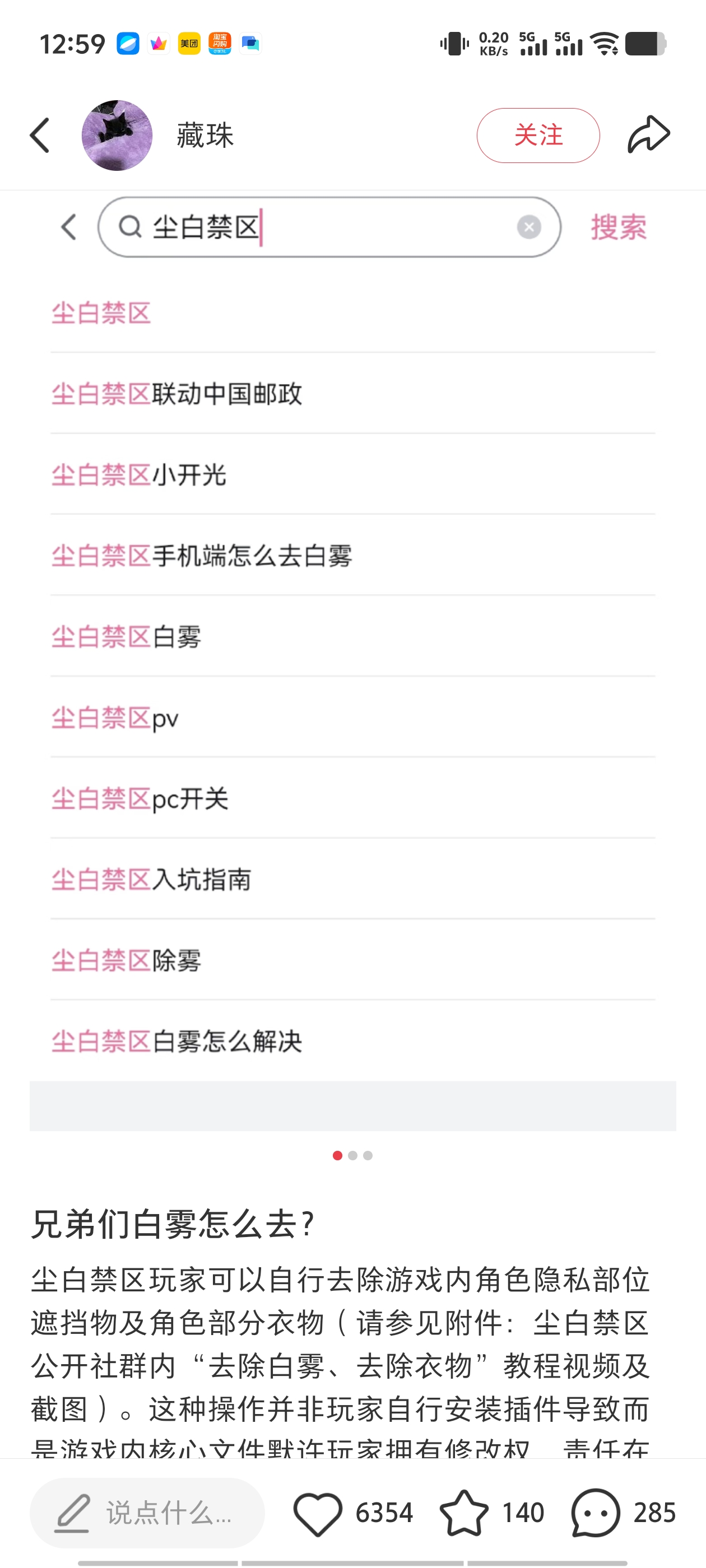Tap the pencil icon in the comment box
Screen dimensions: 706x1568
[72, 1513]
